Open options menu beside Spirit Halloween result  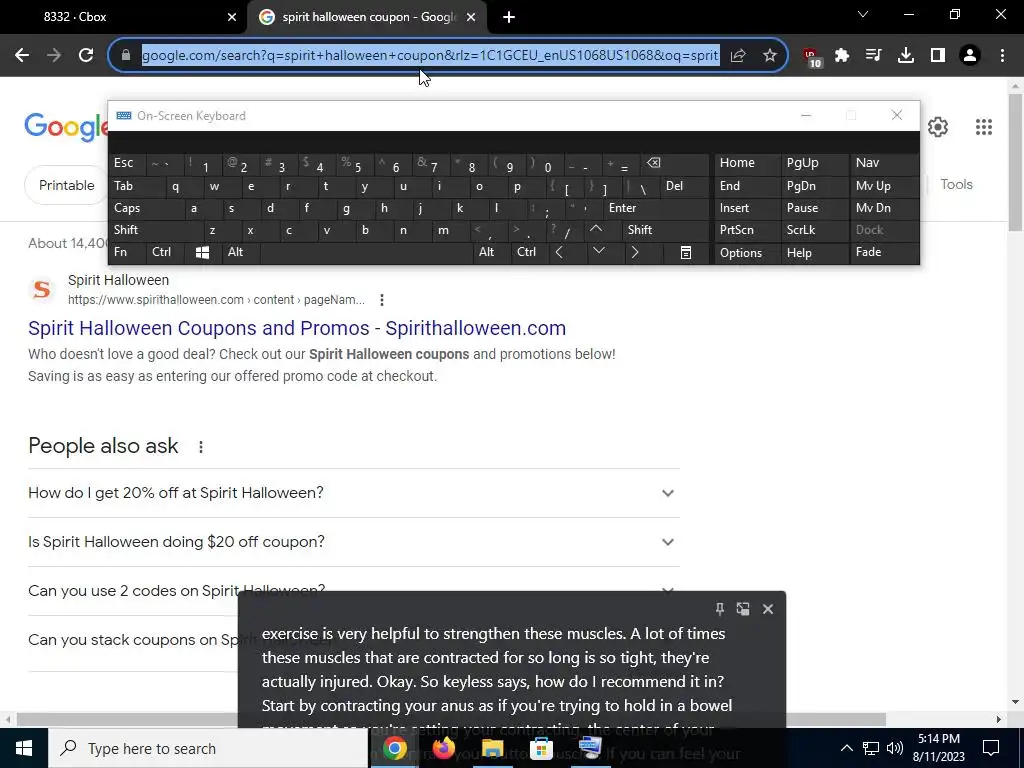point(382,300)
